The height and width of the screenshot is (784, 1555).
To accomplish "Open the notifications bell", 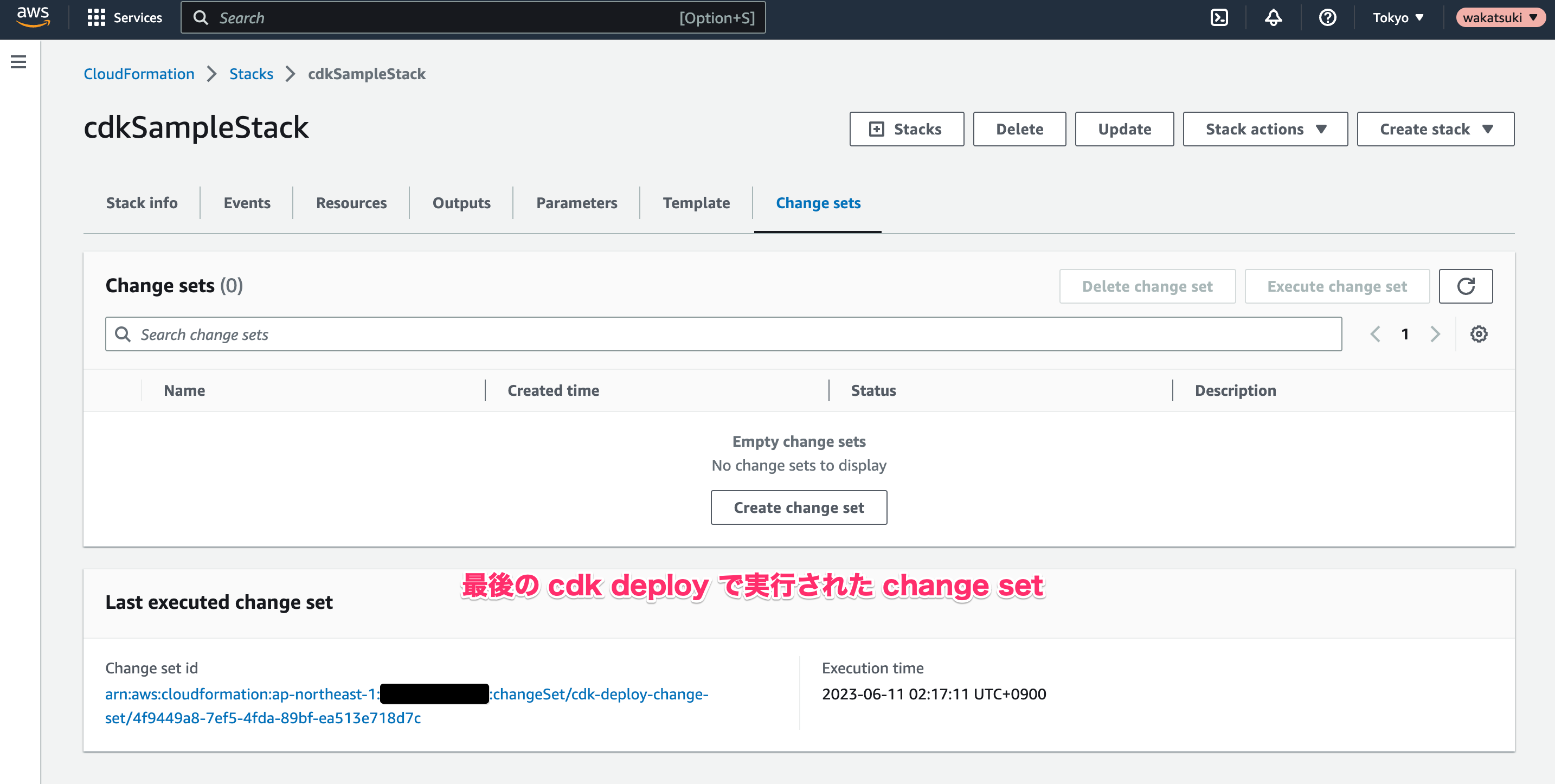I will [1273, 17].
